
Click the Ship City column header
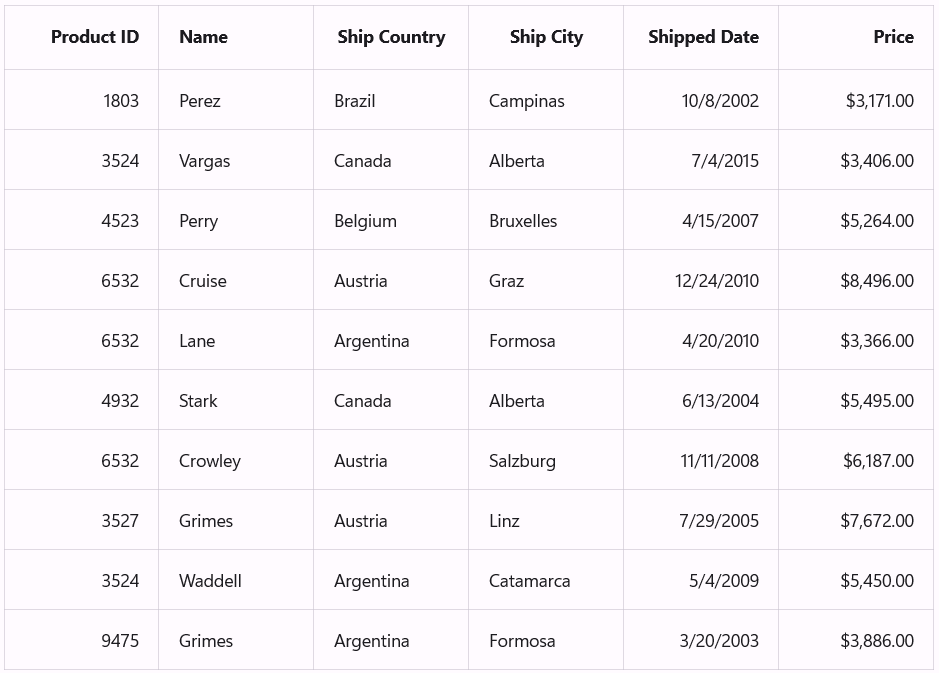[x=546, y=37]
